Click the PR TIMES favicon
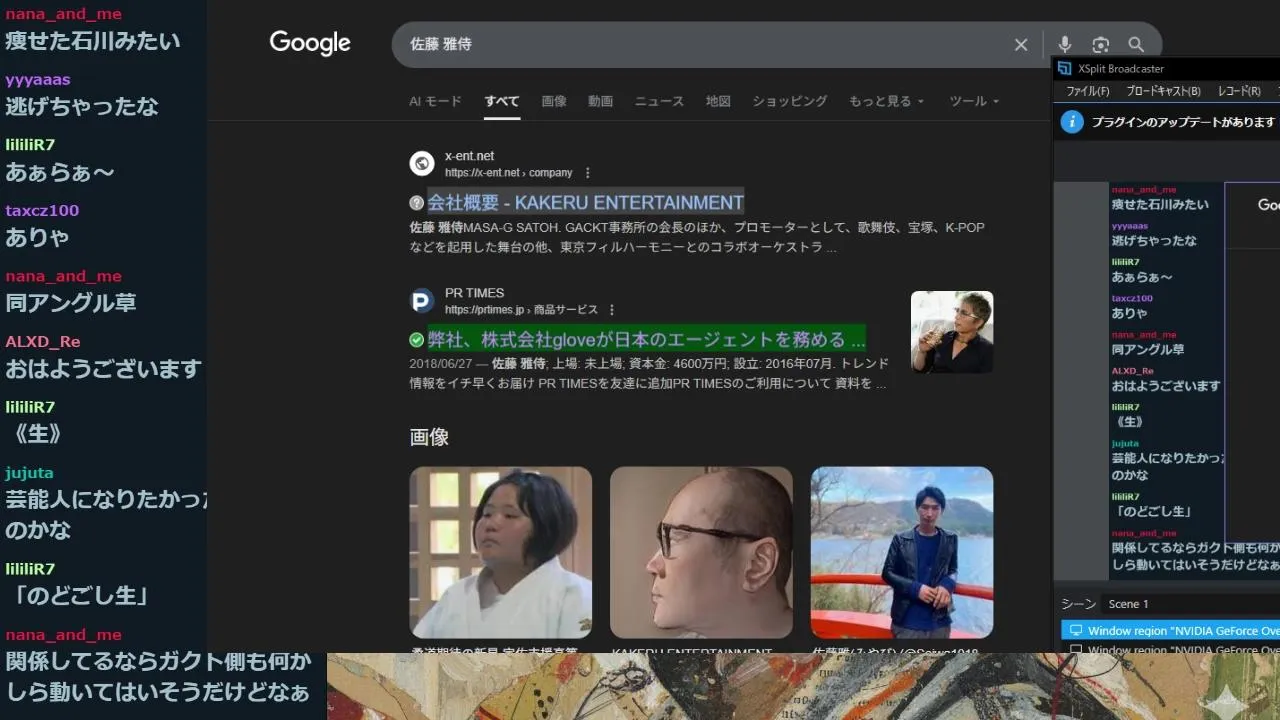Image resolution: width=1280 pixels, height=720 pixels. (x=423, y=301)
